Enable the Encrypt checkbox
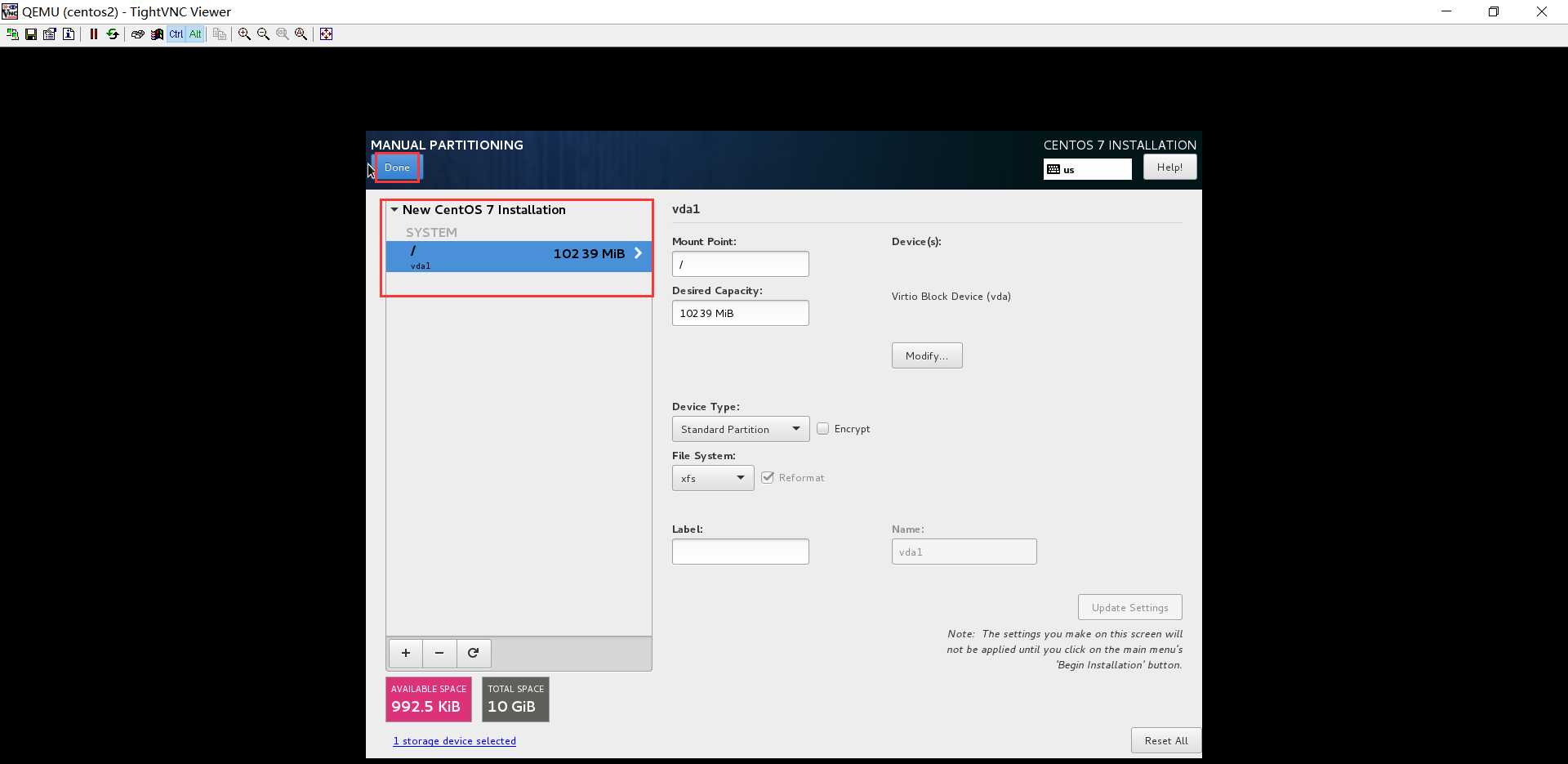The width and height of the screenshot is (1568, 764). 822,428
